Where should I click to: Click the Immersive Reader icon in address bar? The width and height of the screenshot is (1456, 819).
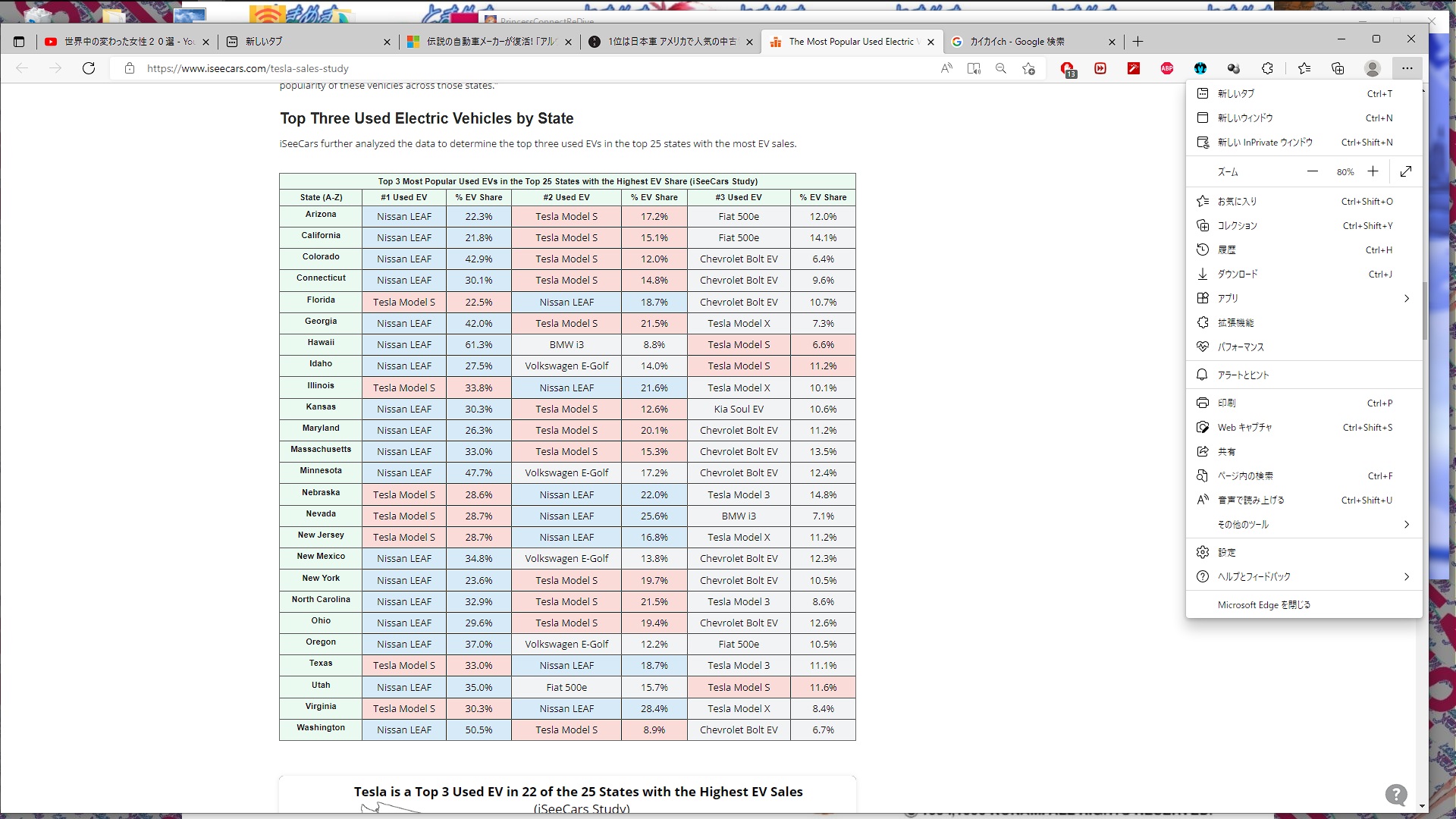[x=974, y=68]
